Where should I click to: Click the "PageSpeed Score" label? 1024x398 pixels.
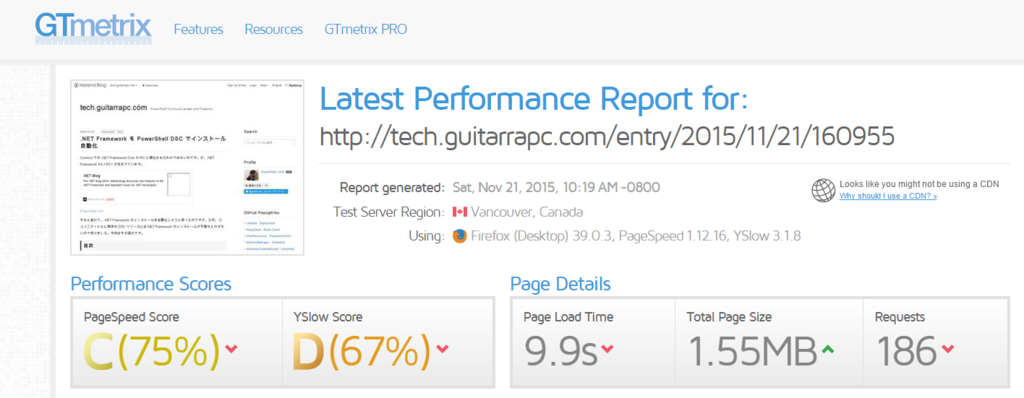point(131,317)
